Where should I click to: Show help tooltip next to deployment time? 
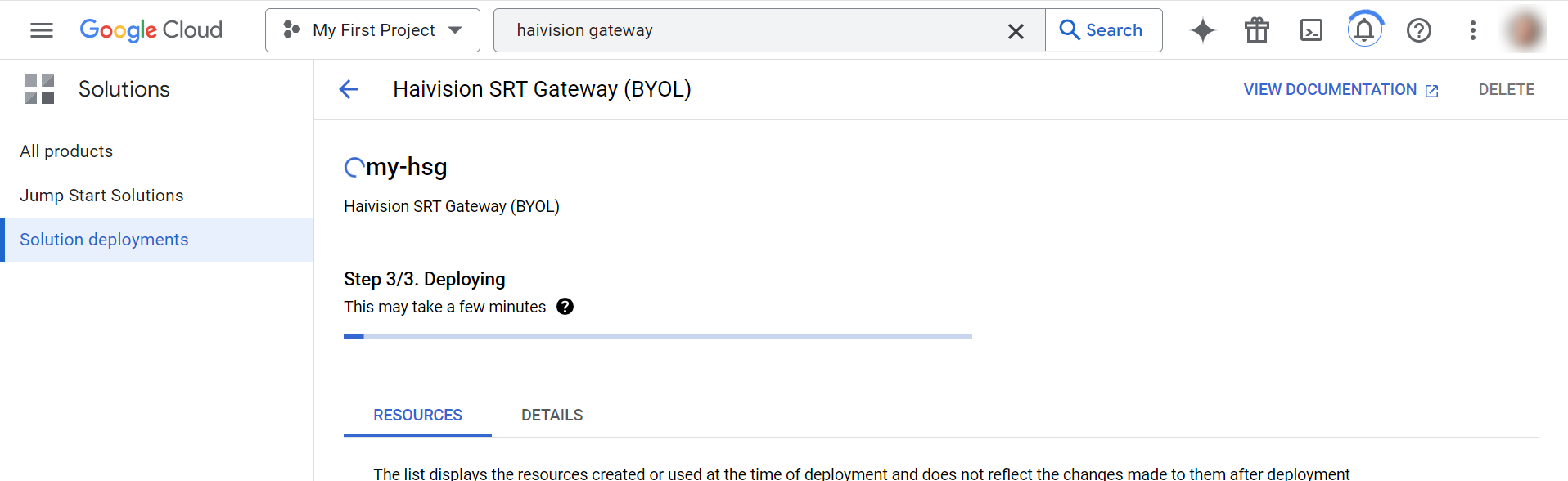(565, 307)
